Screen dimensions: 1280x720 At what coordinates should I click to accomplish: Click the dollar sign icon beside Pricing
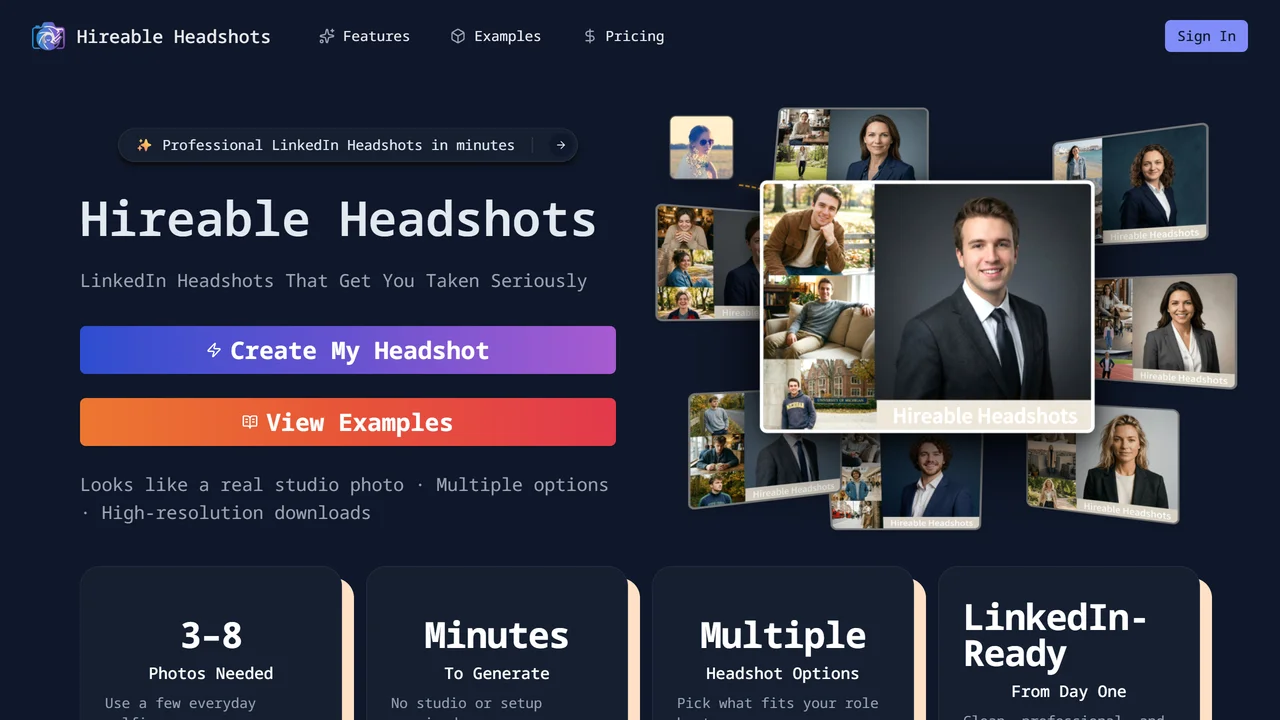tap(589, 36)
